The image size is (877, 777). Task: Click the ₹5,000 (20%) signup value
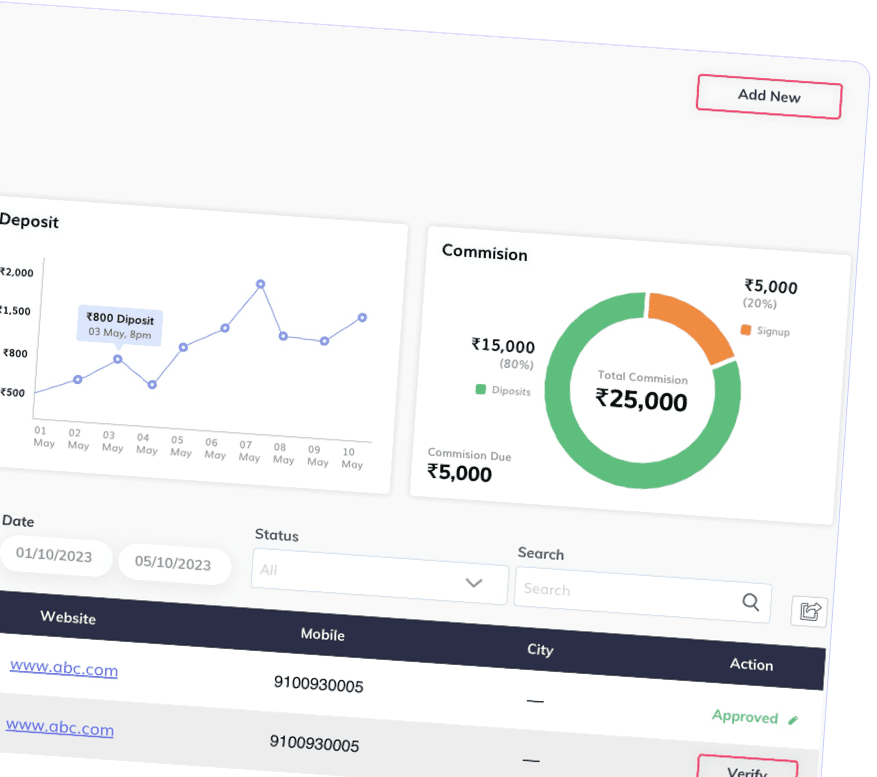(x=770, y=294)
